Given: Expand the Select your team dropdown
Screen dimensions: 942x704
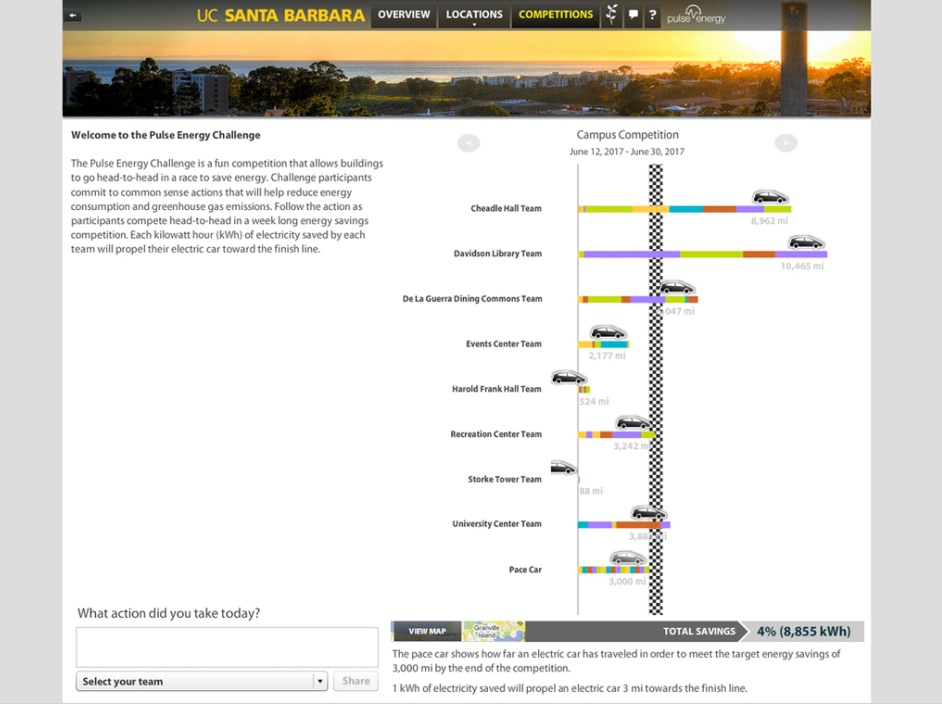Looking at the screenshot, I should pos(202,681).
